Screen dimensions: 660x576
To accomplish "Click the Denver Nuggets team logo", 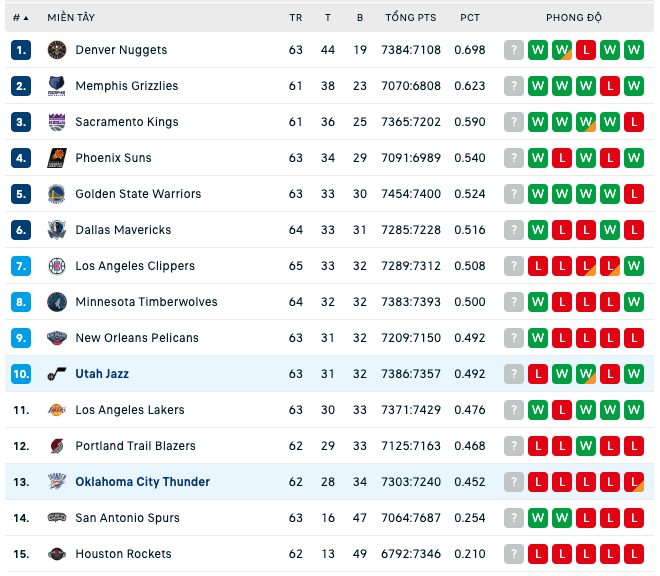I will coord(57,50).
